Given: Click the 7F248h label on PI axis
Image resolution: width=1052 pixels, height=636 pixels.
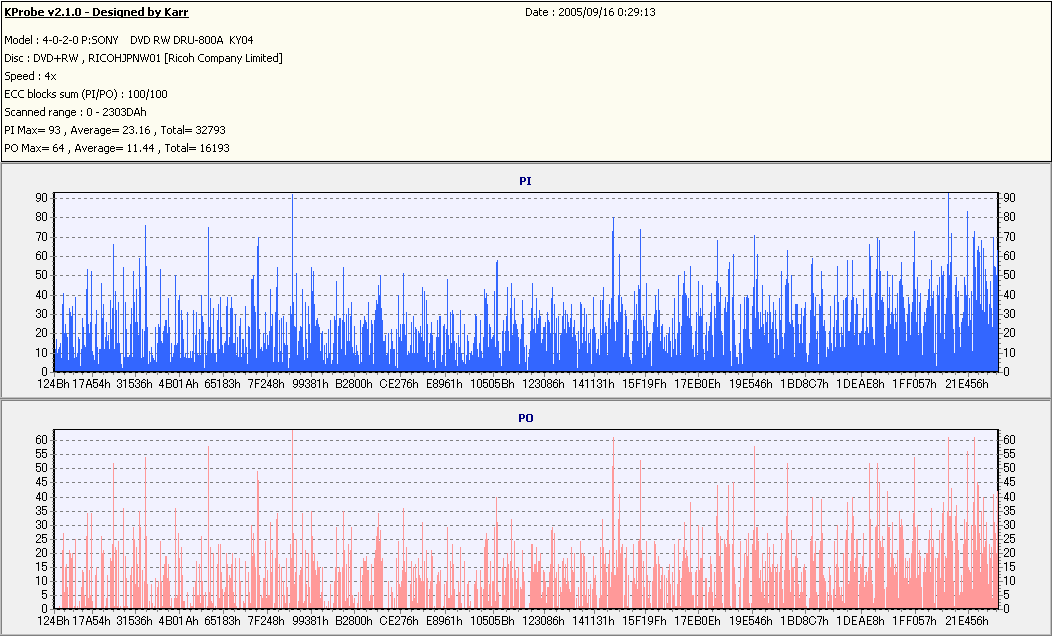Looking at the screenshot, I should click(266, 384).
